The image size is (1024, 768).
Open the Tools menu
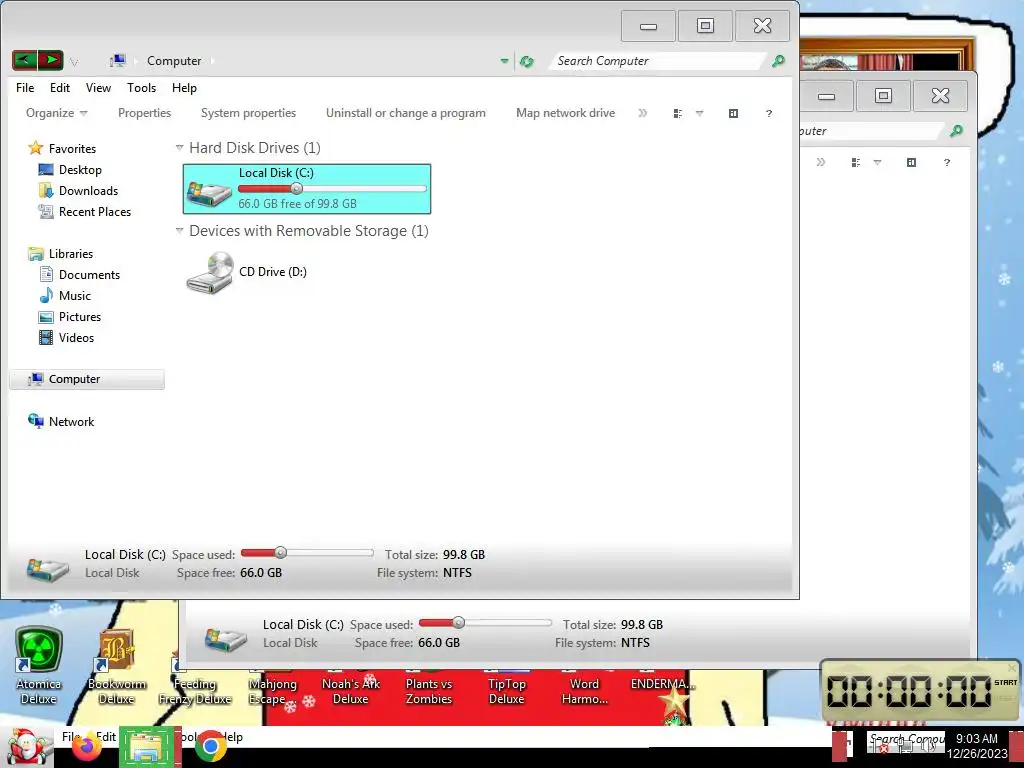click(141, 88)
